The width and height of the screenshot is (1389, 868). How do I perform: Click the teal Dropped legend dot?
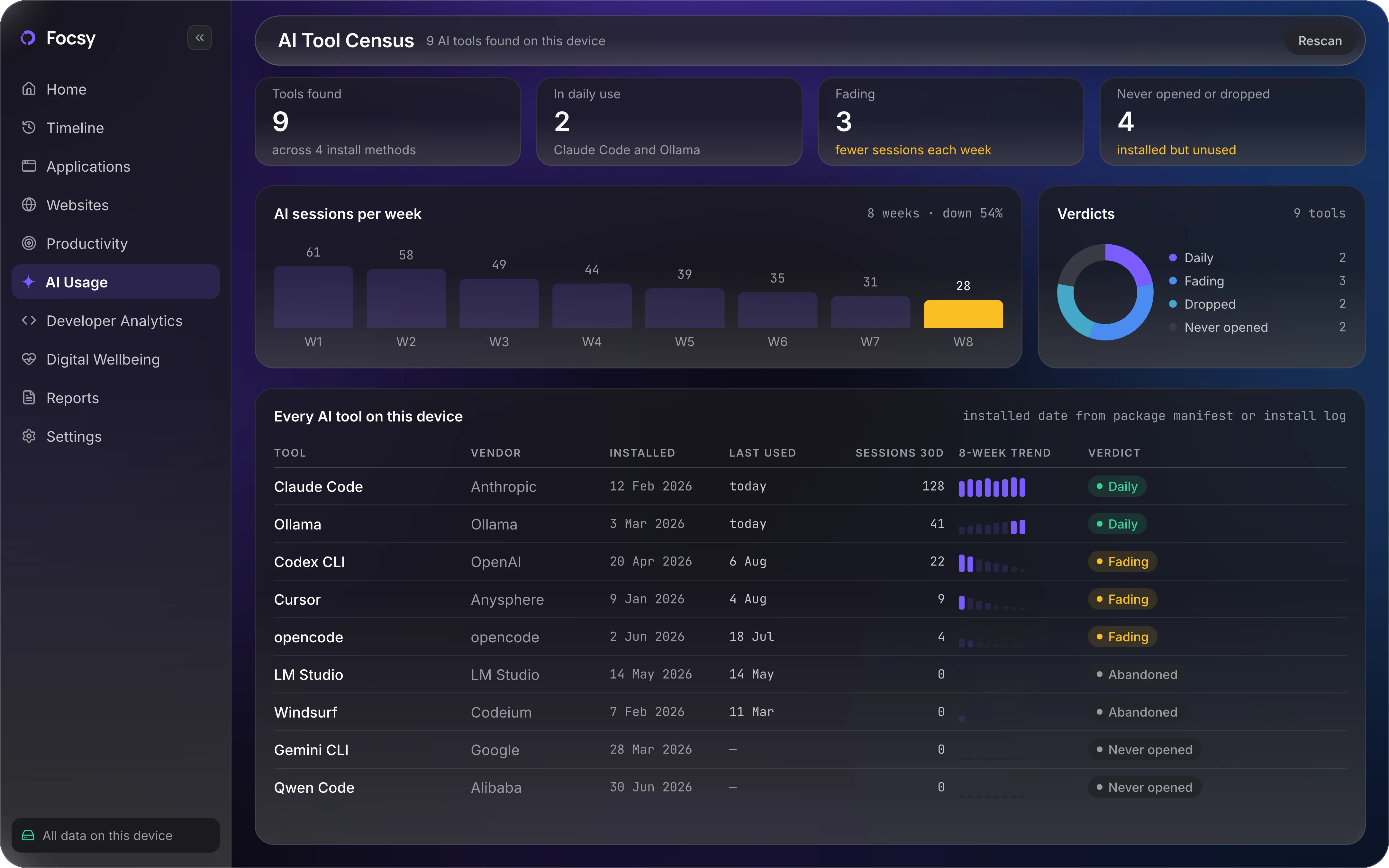(x=1173, y=304)
